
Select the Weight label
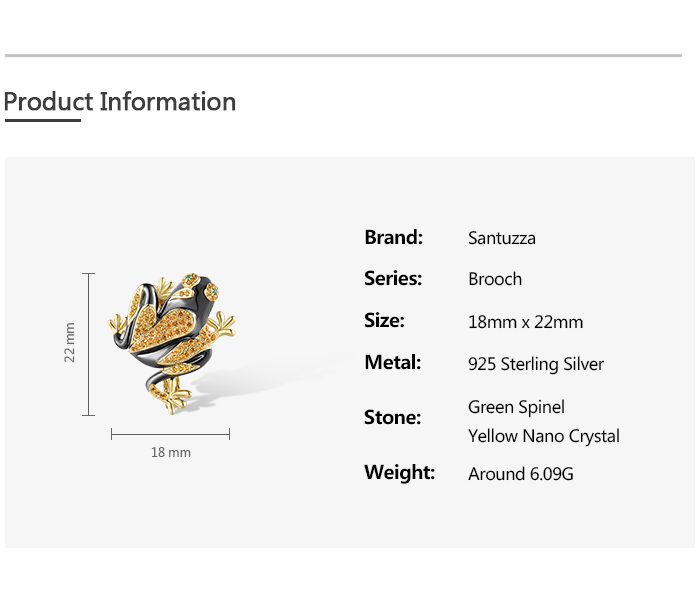(x=399, y=472)
